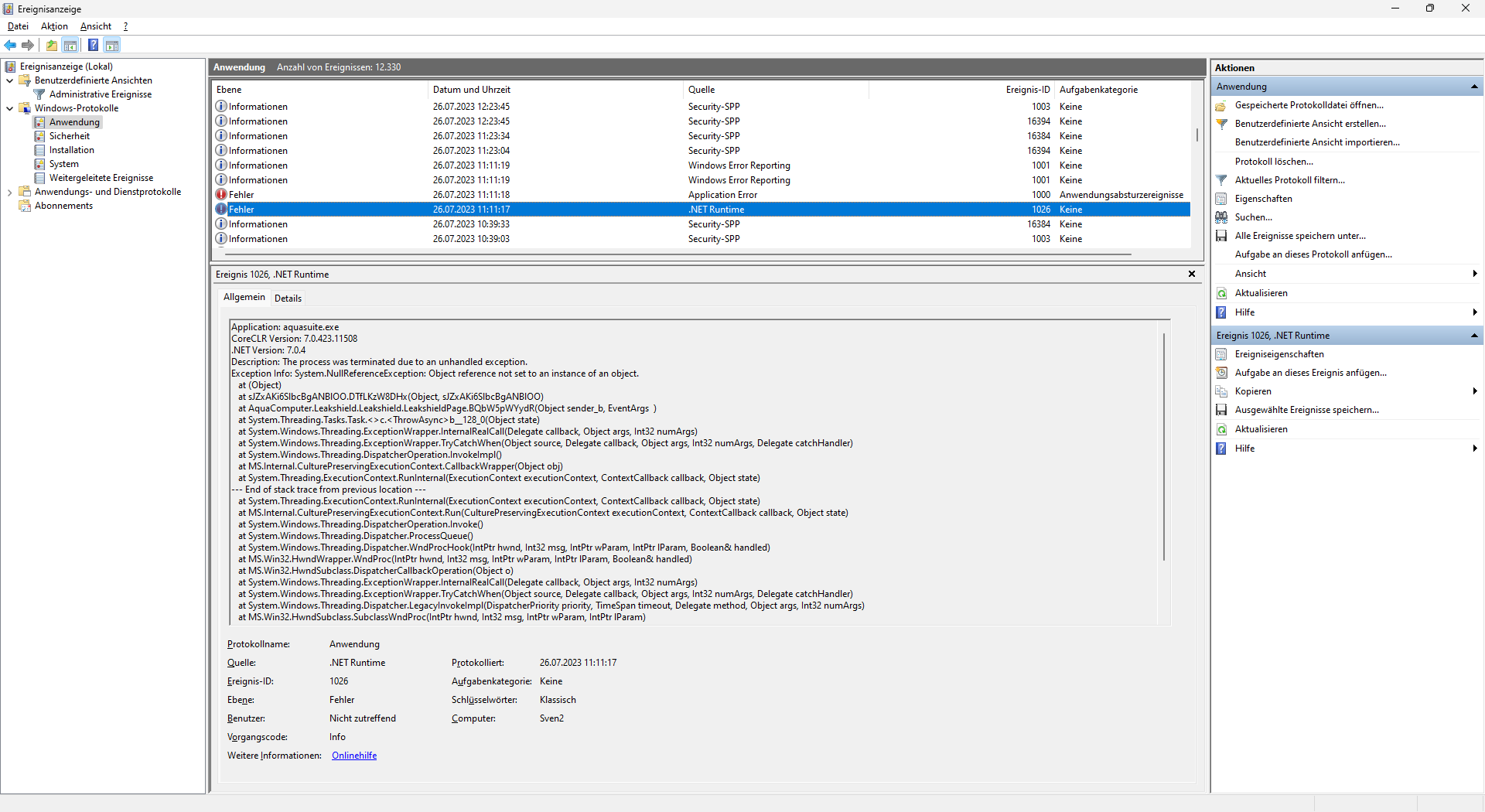Click the blue Back arrow in toolbar
Viewport: 1485px width, 812px height.
point(10,45)
